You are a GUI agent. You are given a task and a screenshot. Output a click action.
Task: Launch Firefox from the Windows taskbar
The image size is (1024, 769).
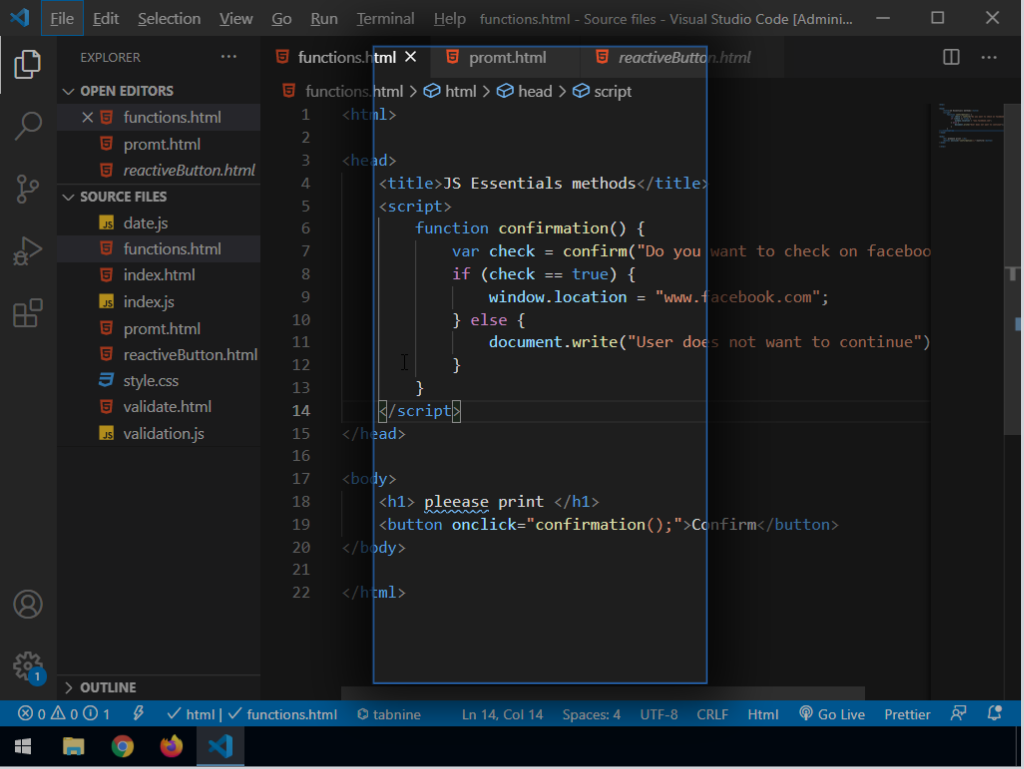tap(172, 746)
